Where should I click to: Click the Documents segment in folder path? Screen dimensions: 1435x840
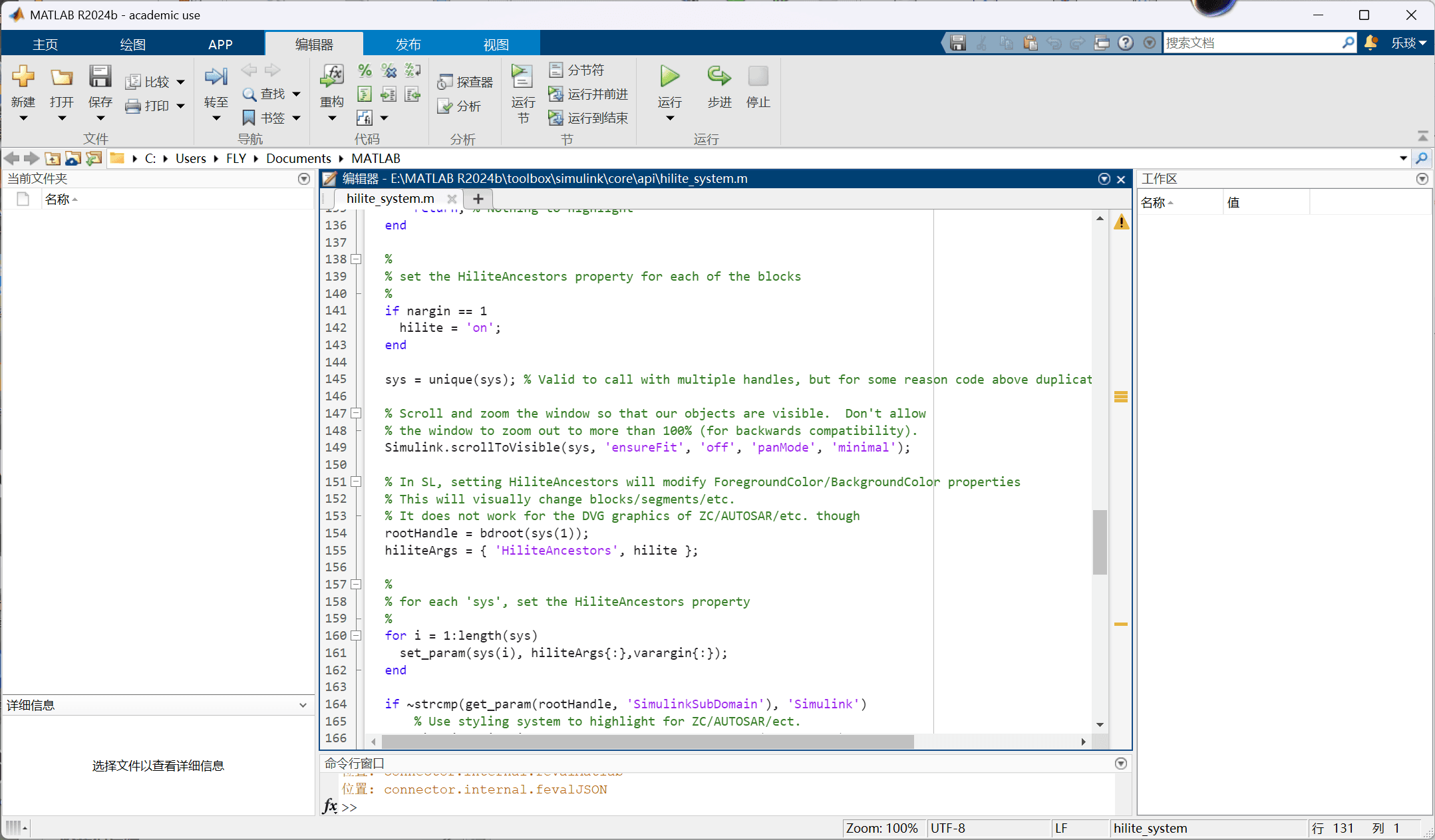pos(299,158)
